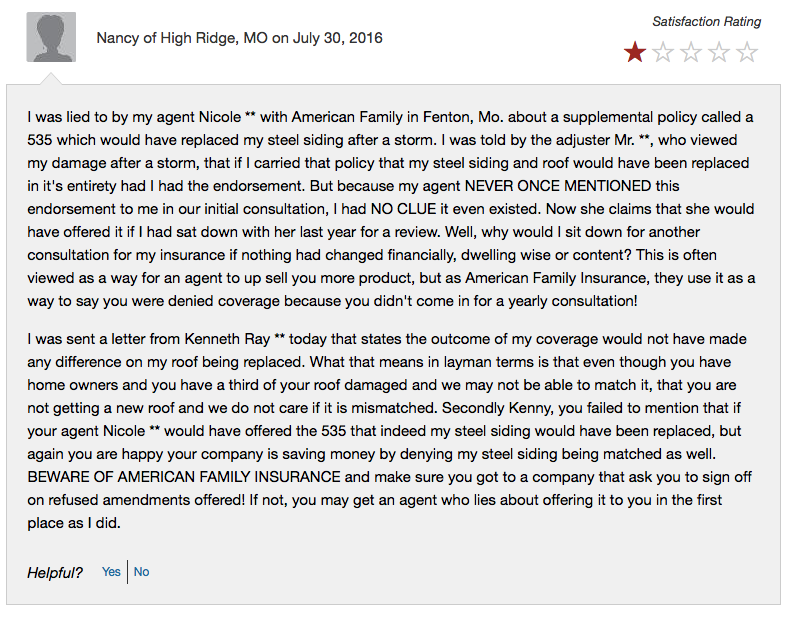Choose No for the helpful question
The width and height of the screenshot is (789, 617).
(142, 572)
